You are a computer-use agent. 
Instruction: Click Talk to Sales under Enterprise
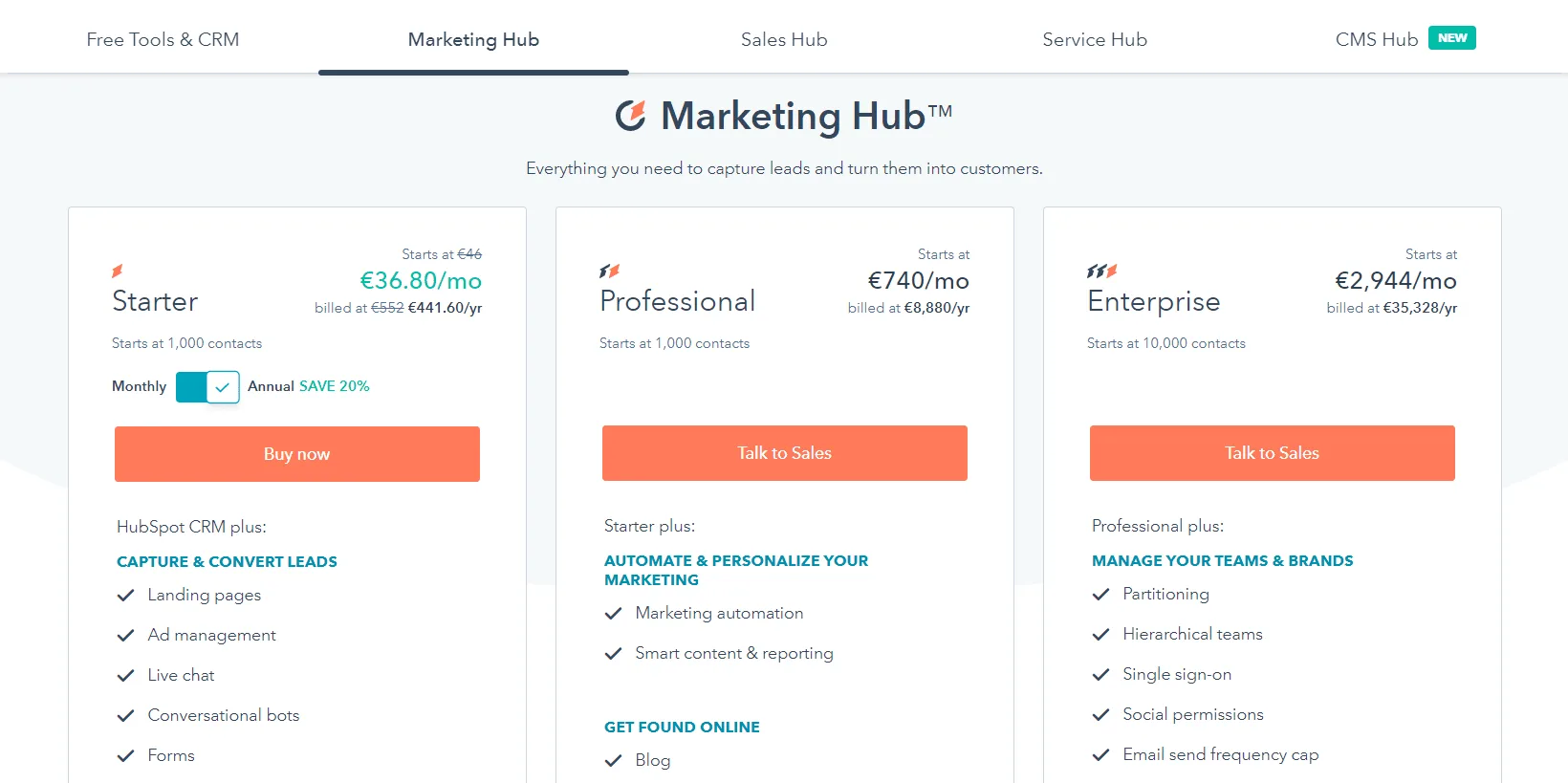point(1273,453)
